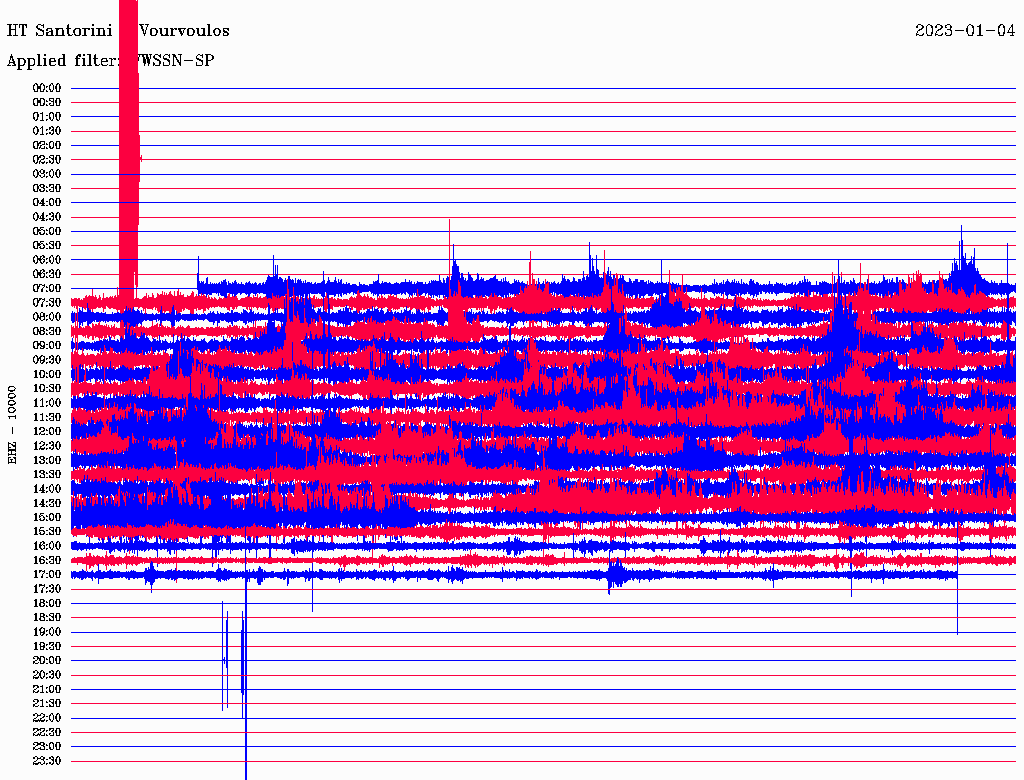Select the 02:30 time row label
Image resolution: width=1024 pixels, height=780 pixels.
[x=47, y=159]
